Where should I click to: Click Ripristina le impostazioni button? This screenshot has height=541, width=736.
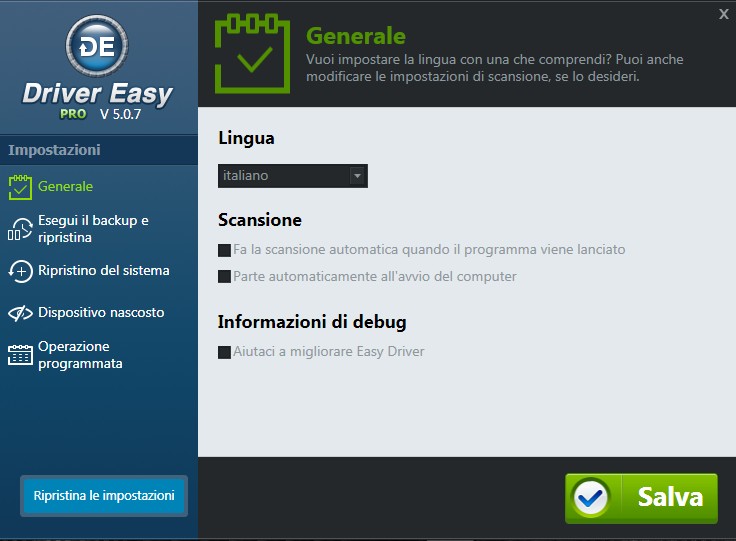click(104, 496)
